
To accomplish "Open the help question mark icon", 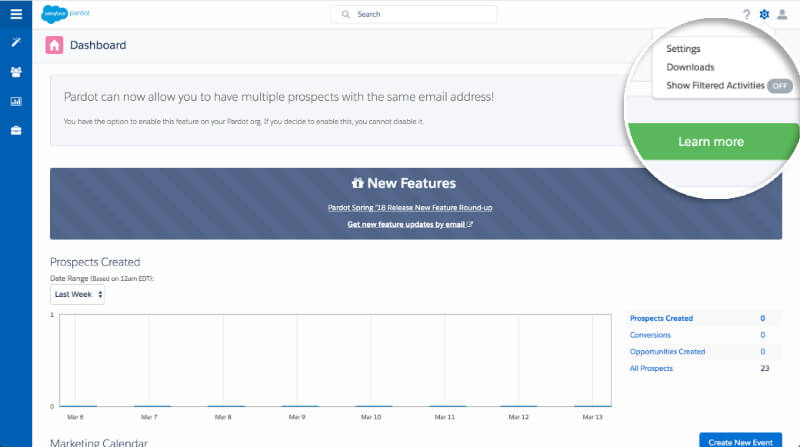I will tap(746, 14).
